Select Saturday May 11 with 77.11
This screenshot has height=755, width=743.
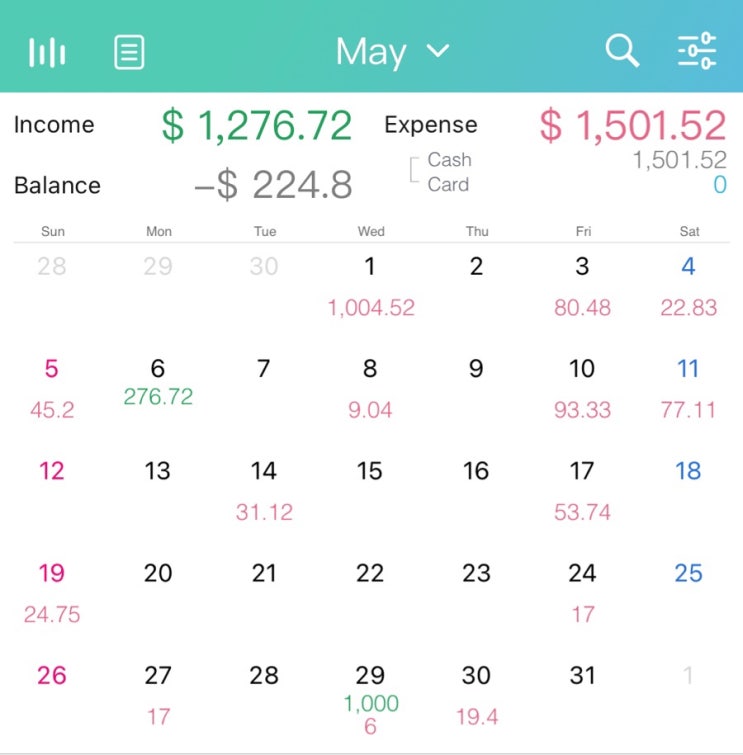point(688,389)
